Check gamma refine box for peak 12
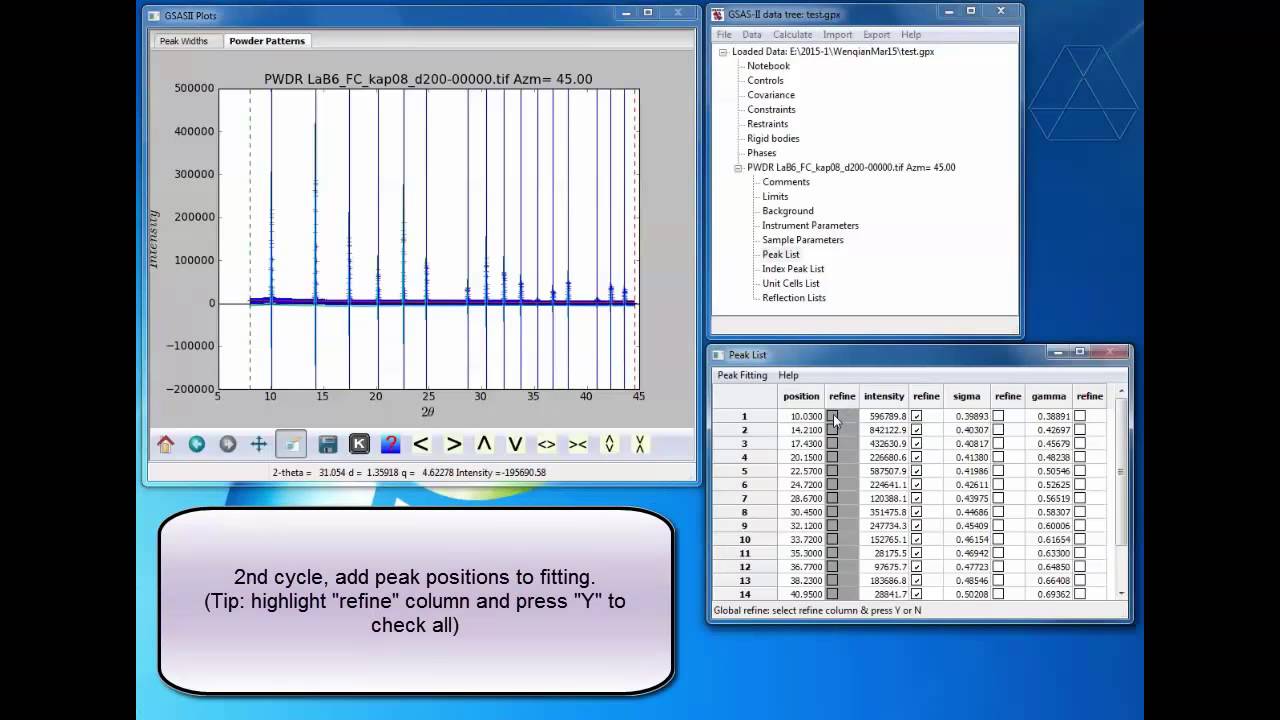1280x720 pixels. click(1080, 567)
